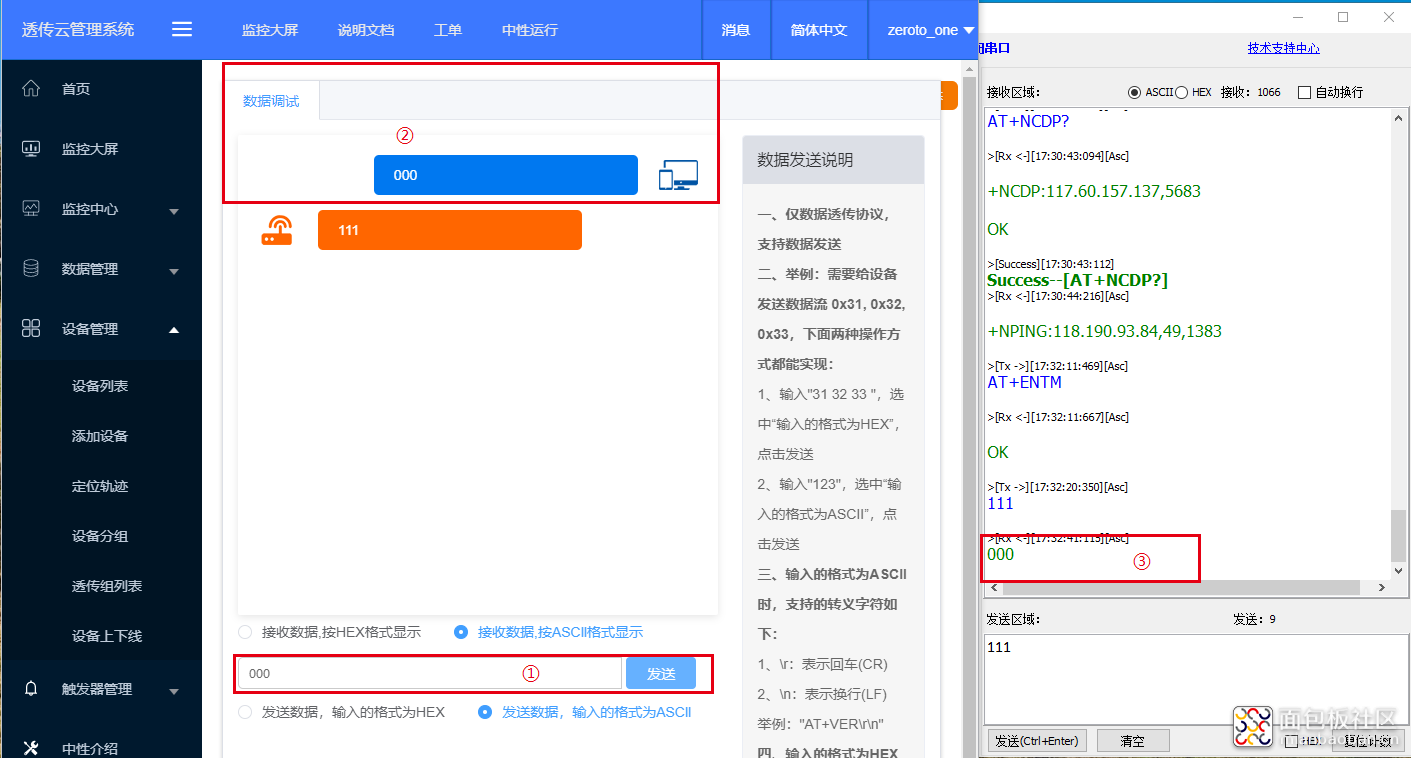Expand the 数据管理 sidebar submenu arrow
The image size is (1411, 758).
point(174,271)
